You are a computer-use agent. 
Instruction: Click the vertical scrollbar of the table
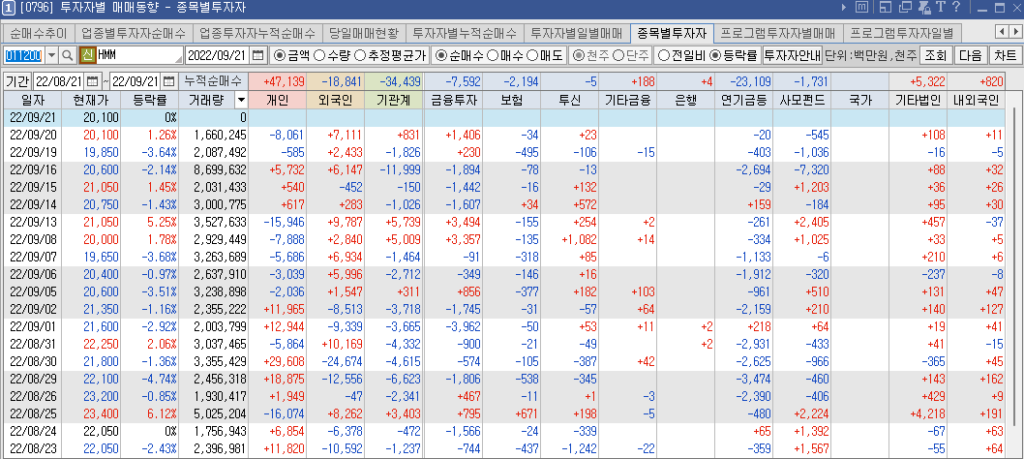point(1016,280)
